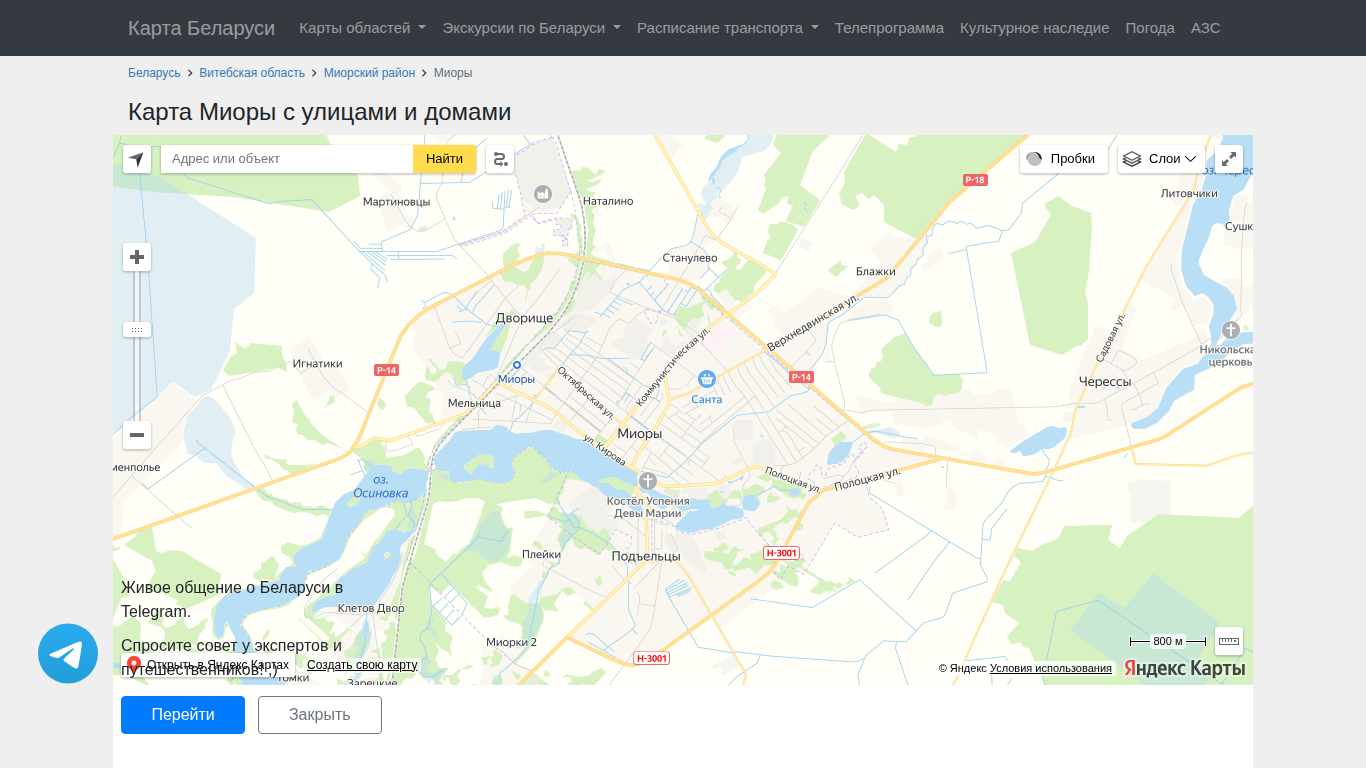The height and width of the screenshot is (768, 1366).
Task: Click the Садовая ул. street label
Action: click(1110, 337)
